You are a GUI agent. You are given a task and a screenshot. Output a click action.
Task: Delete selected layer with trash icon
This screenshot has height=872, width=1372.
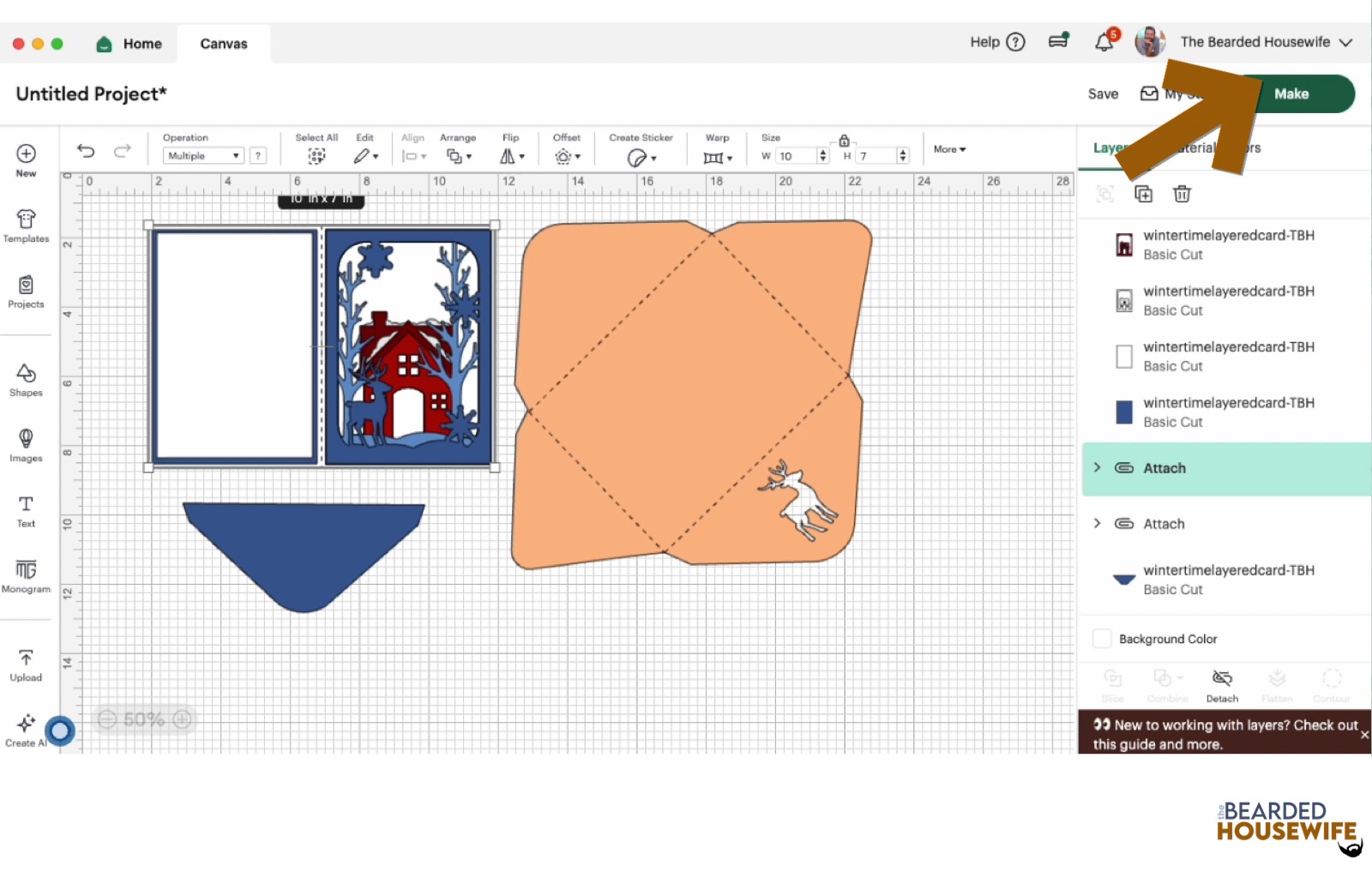[x=1182, y=194]
